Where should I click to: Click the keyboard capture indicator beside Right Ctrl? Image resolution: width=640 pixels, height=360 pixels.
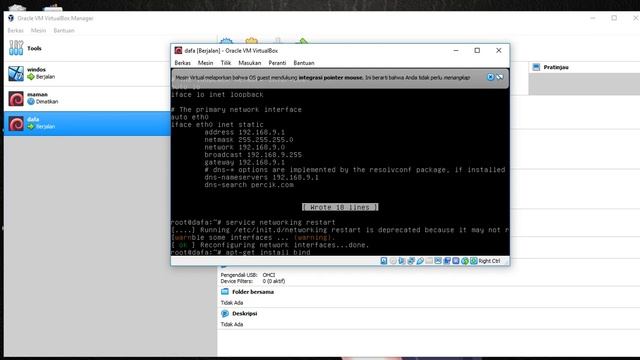tap(473, 261)
